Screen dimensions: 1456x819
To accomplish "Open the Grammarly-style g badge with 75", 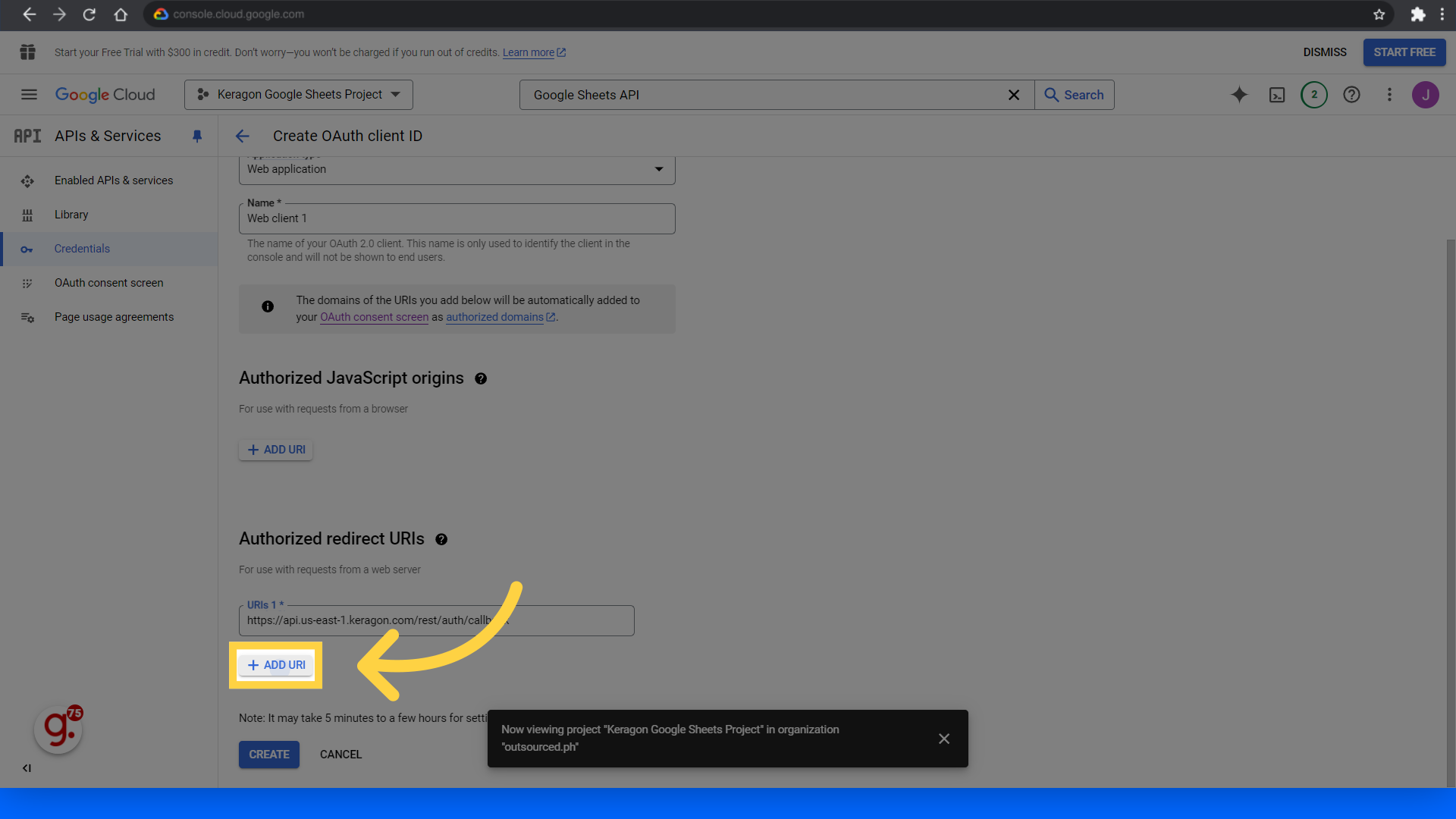I will tap(58, 730).
